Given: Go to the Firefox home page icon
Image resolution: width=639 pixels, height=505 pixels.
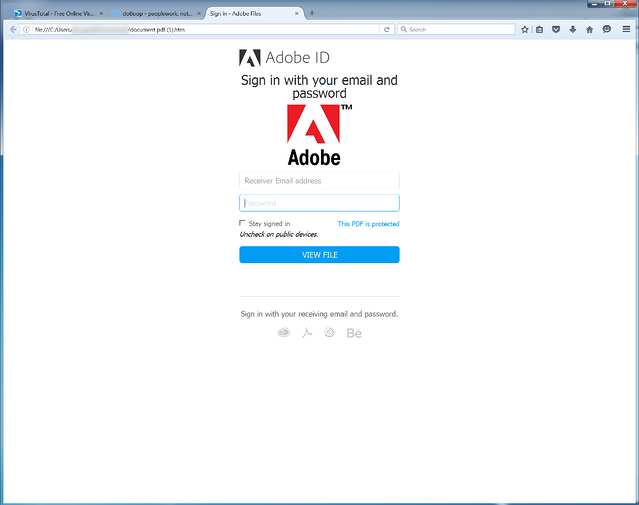Looking at the screenshot, I should pos(590,30).
